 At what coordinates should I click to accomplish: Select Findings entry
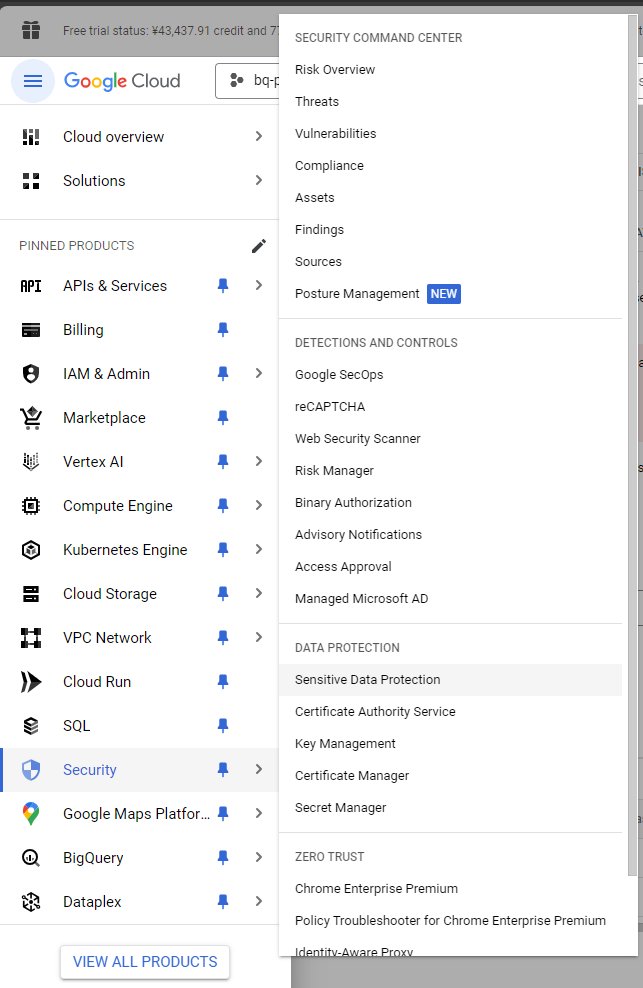[x=319, y=230]
